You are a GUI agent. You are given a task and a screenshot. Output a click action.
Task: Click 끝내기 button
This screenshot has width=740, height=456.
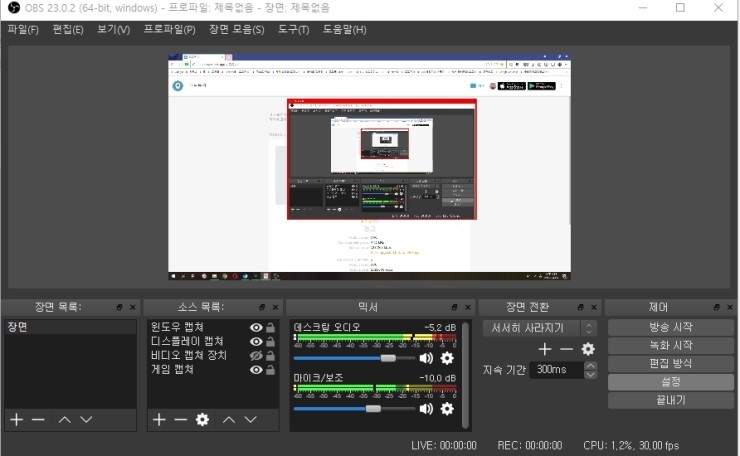pos(671,400)
